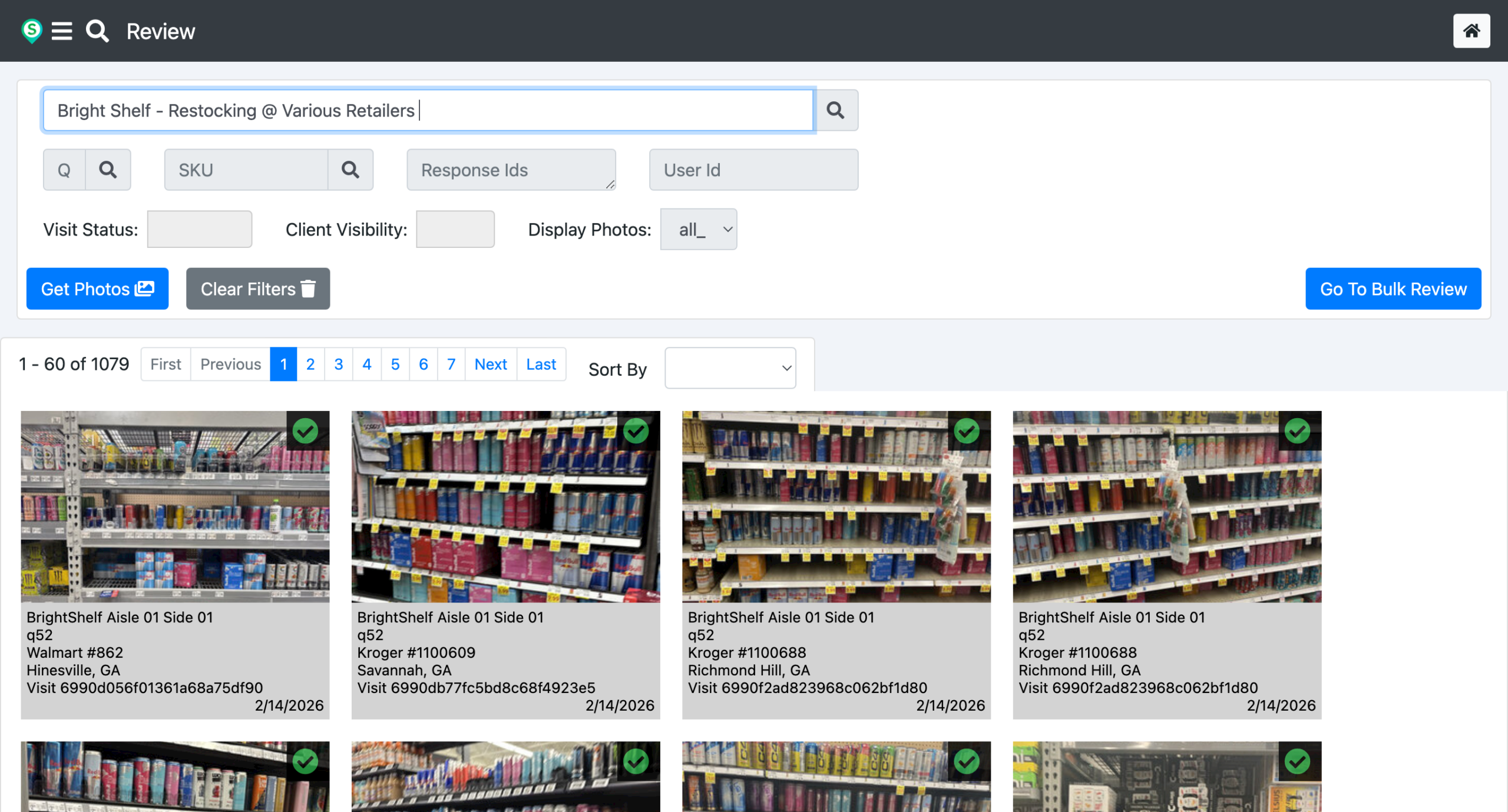This screenshot has width=1508, height=812.
Task: Click the Q field search icon
Action: [108, 170]
